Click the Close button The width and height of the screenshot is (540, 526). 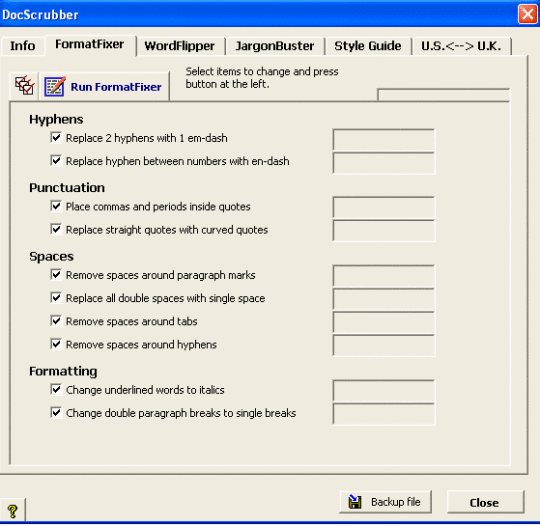485,503
